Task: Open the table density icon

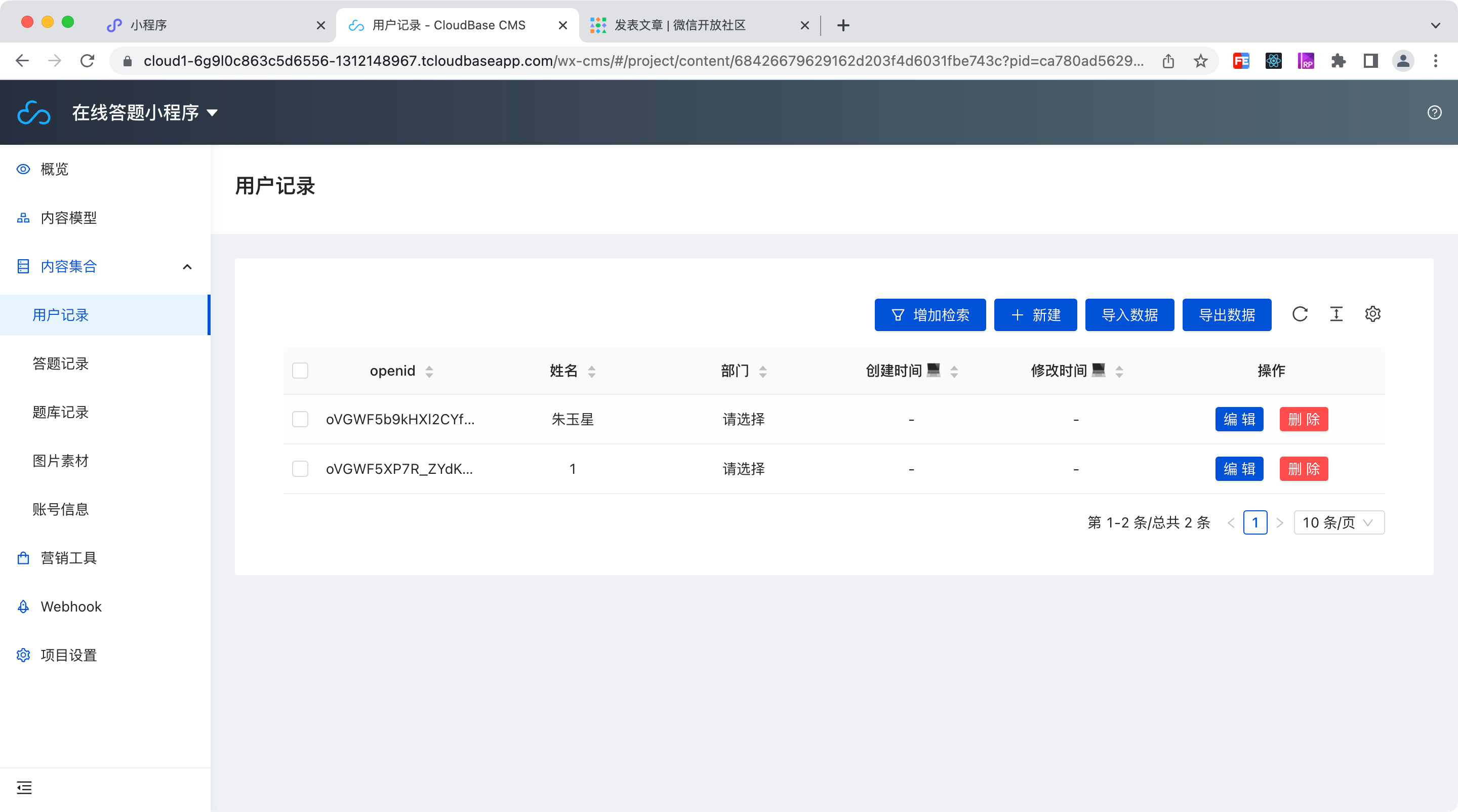Action: pyautogui.click(x=1336, y=314)
